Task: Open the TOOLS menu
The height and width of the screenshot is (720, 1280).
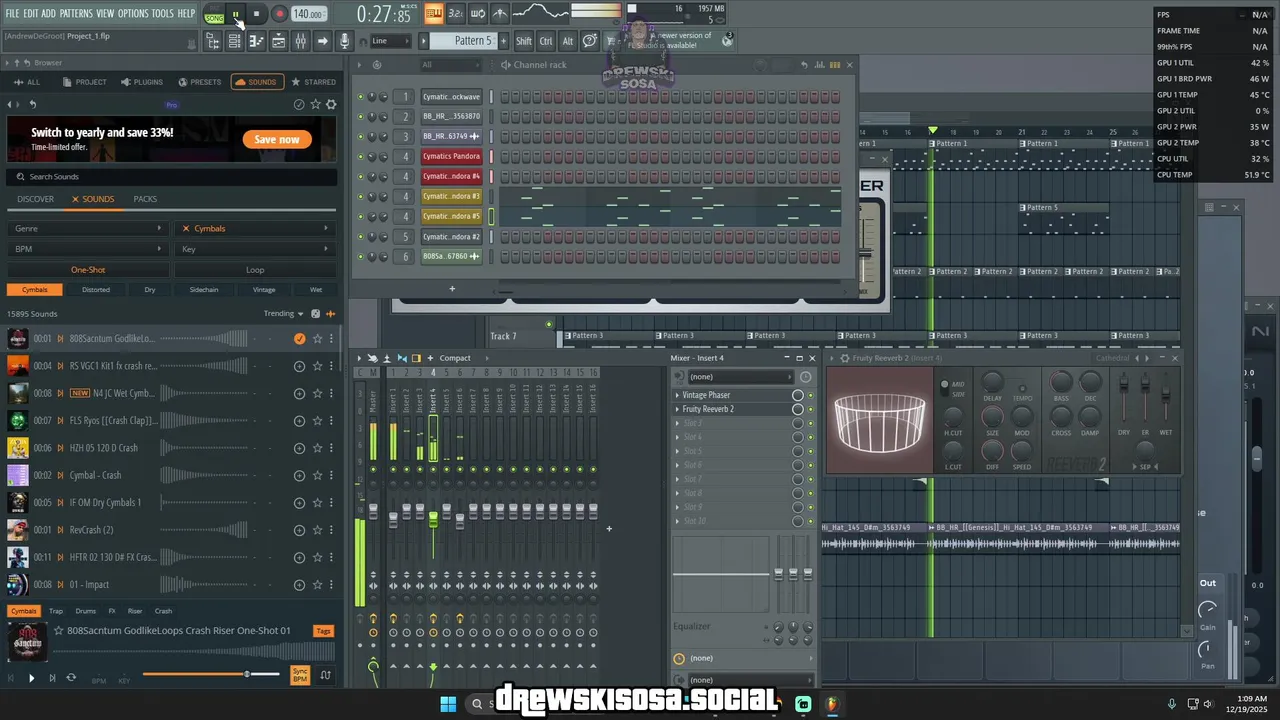Action: [x=162, y=13]
